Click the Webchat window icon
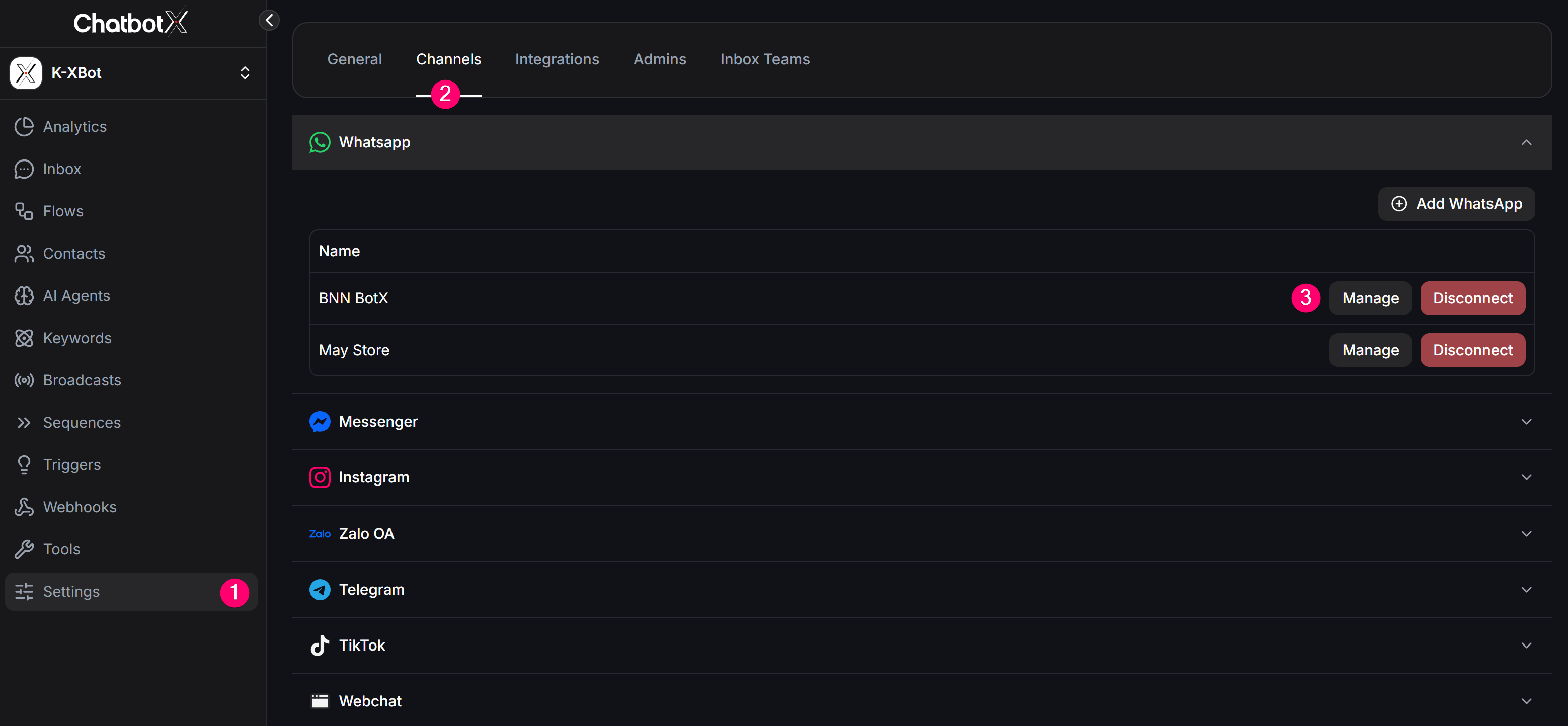 point(320,701)
